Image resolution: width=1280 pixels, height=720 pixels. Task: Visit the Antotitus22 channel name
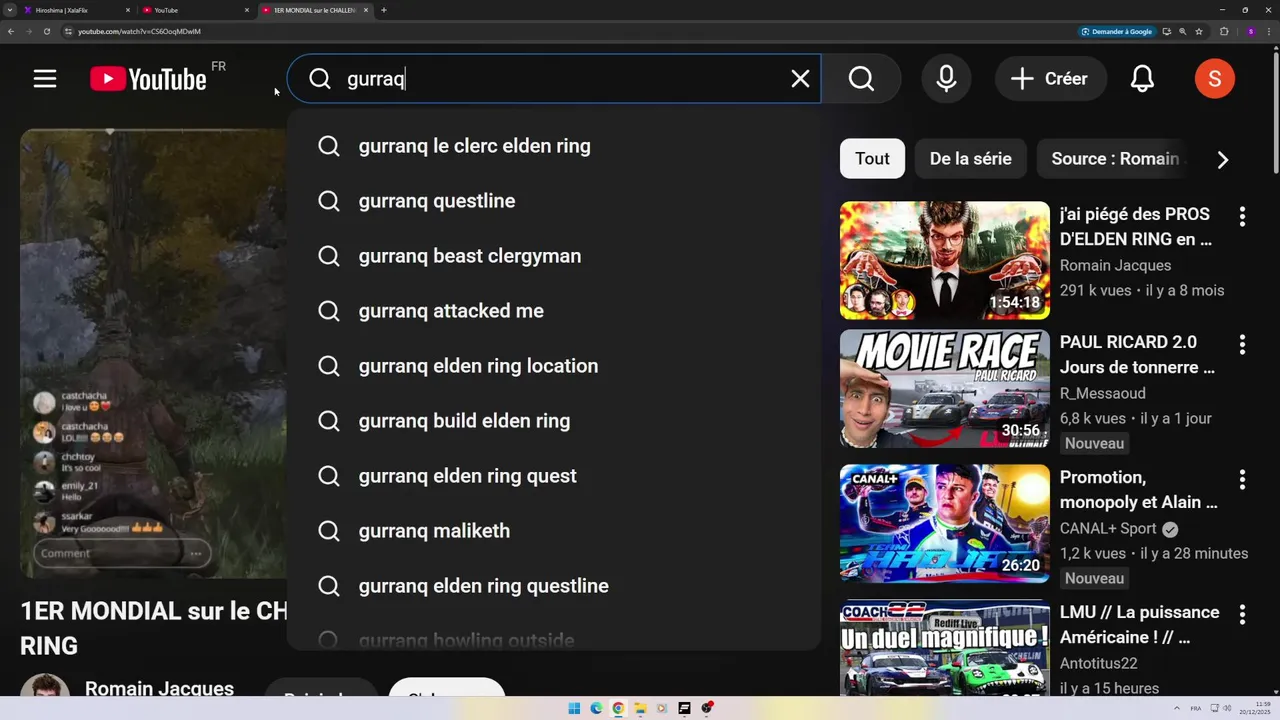pos(1099,663)
